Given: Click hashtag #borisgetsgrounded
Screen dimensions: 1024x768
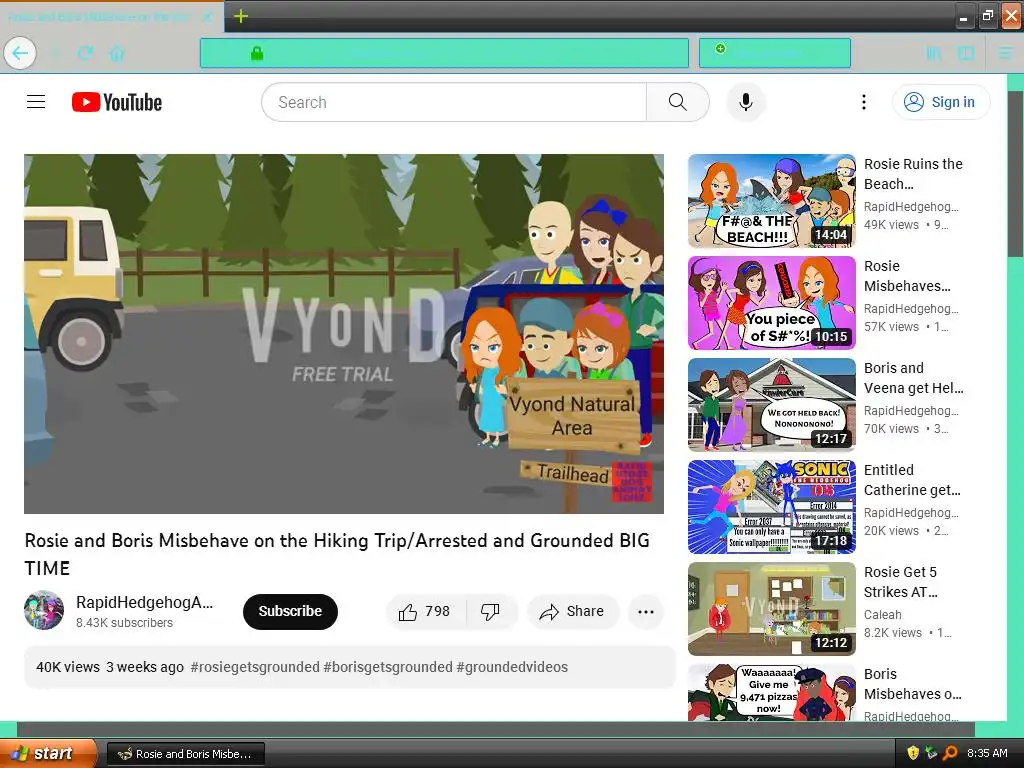Looking at the screenshot, I should coord(388,667).
